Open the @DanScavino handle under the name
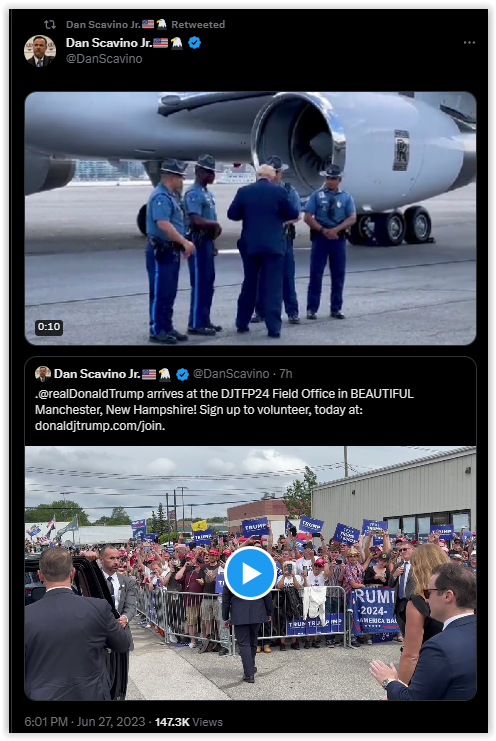 tap(104, 59)
